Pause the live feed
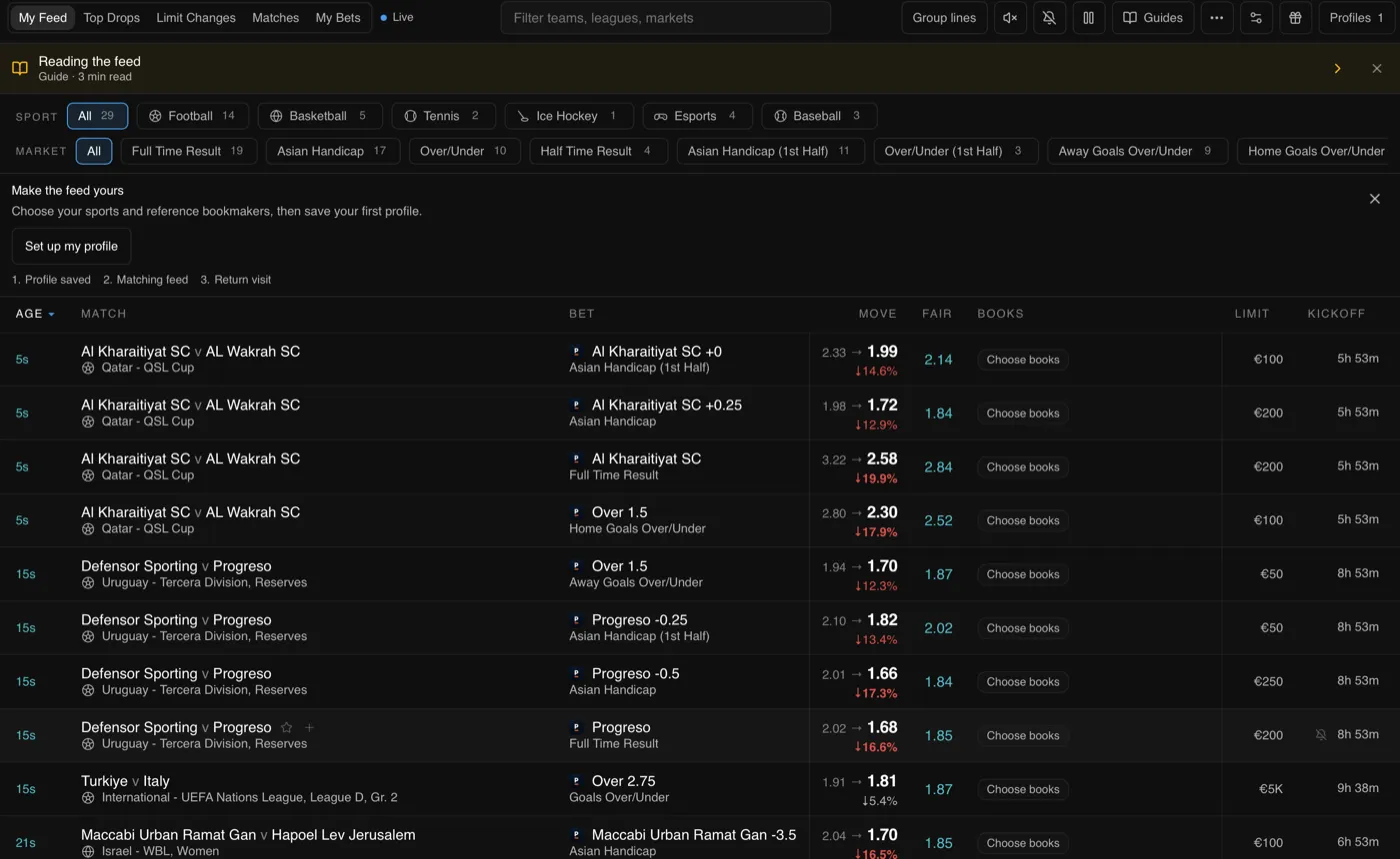 coord(1088,18)
